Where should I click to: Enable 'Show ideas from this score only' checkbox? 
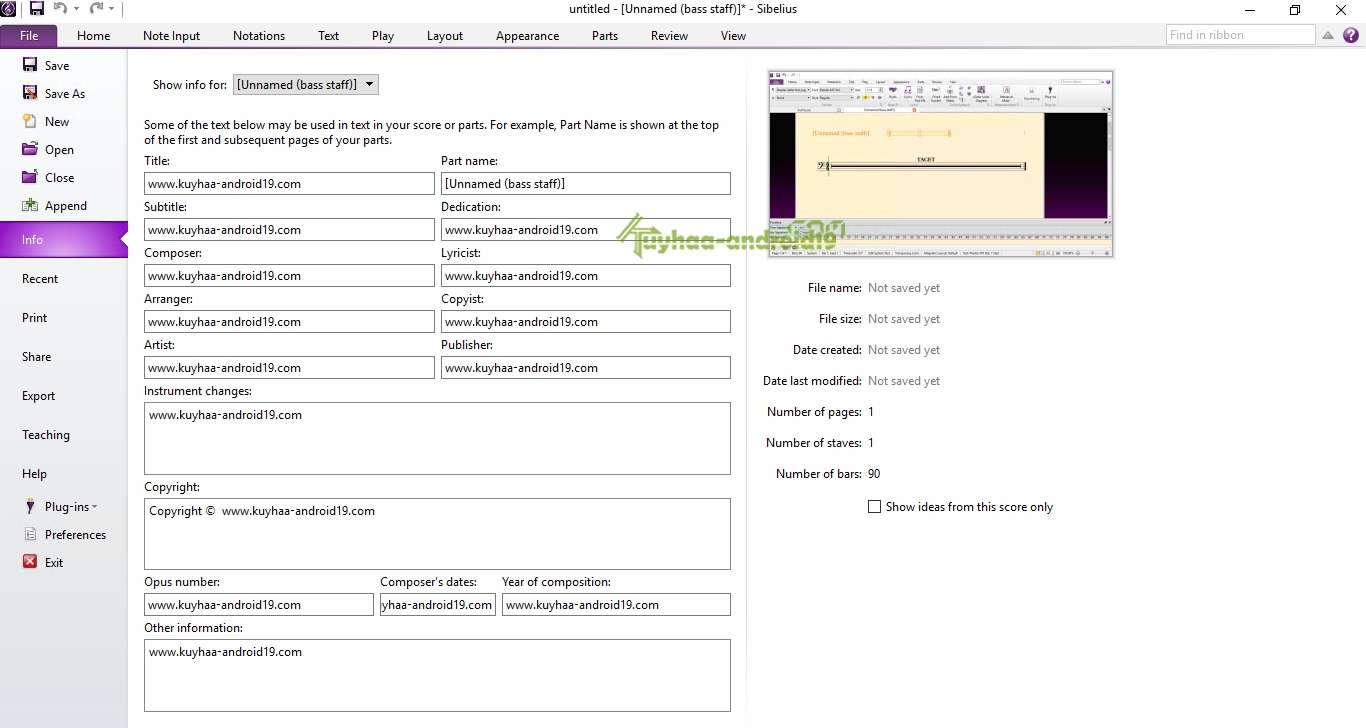coord(875,507)
